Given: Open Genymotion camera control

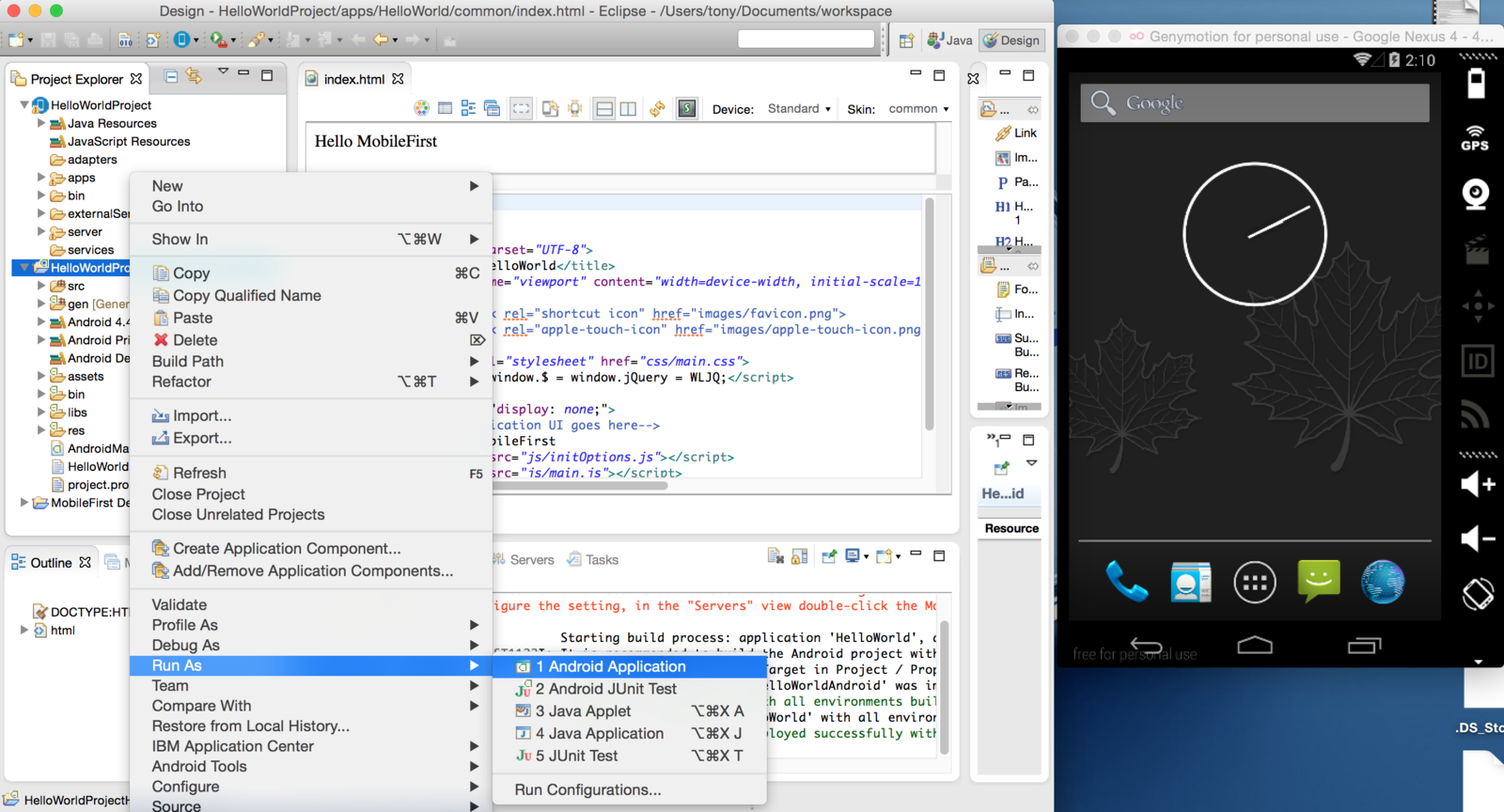Looking at the screenshot, I should point(1476,195).
